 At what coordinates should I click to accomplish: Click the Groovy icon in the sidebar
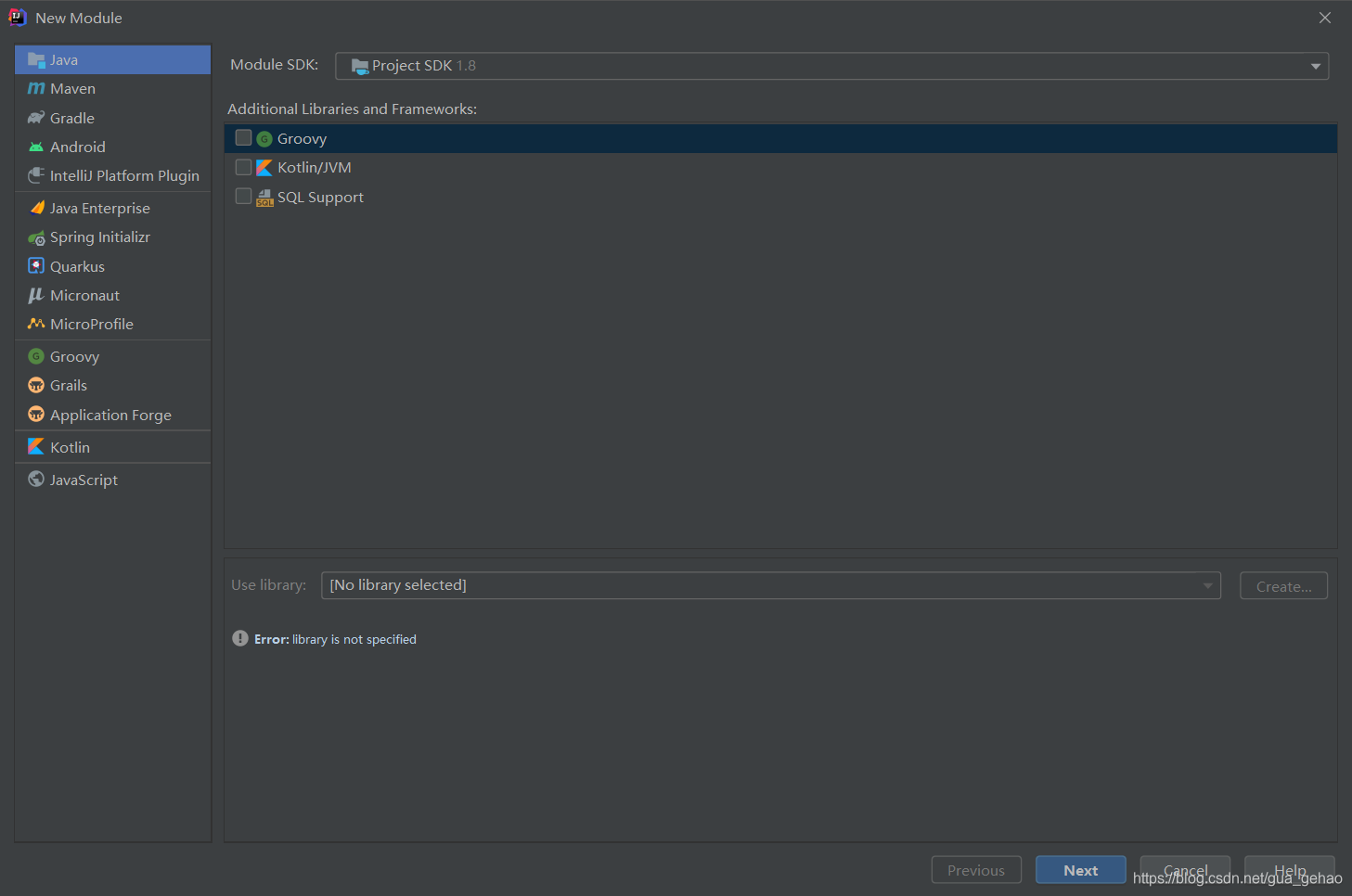(x=36, y=356)
